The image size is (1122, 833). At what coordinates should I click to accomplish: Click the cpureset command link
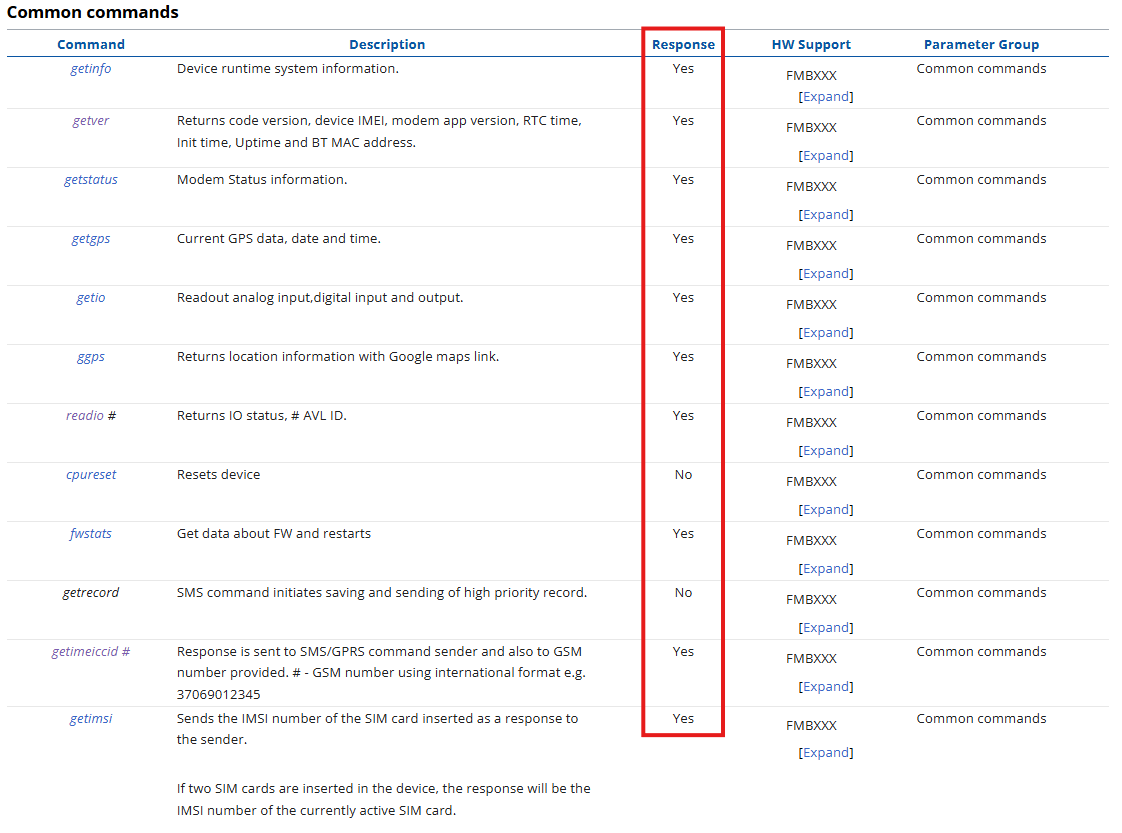[x=90, y=475]
